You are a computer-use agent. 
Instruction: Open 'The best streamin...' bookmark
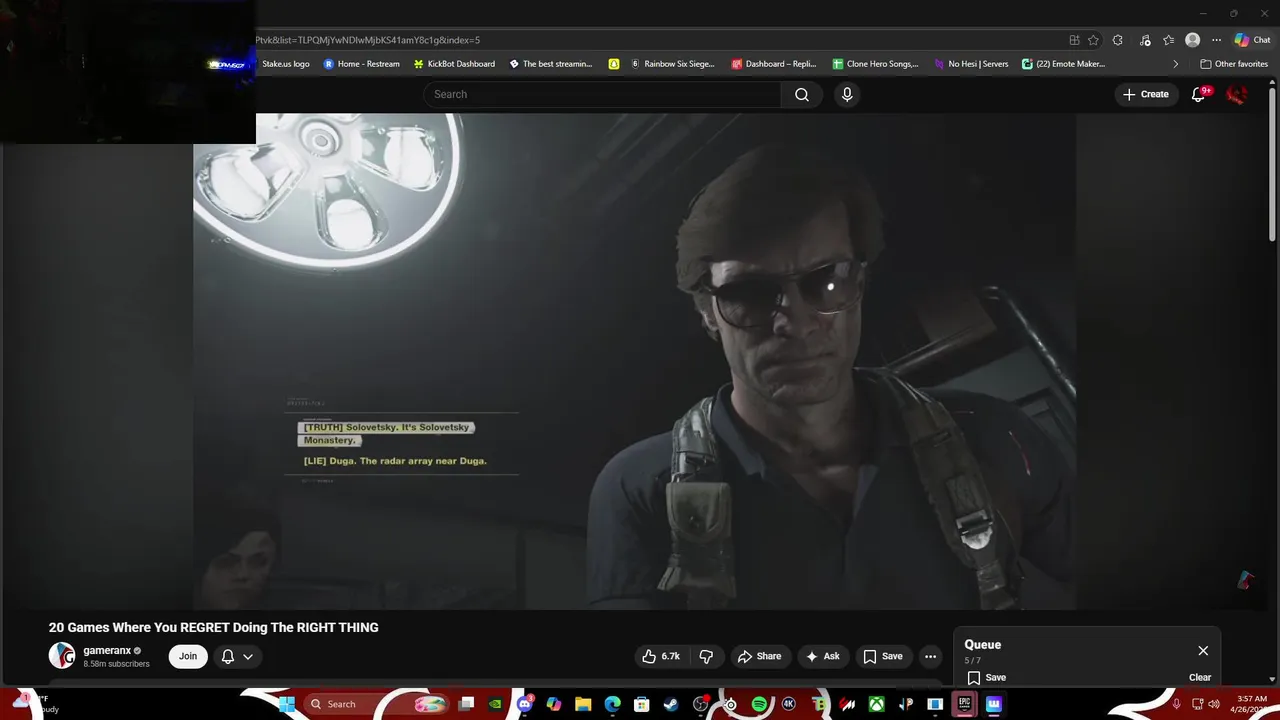point(551,64)
